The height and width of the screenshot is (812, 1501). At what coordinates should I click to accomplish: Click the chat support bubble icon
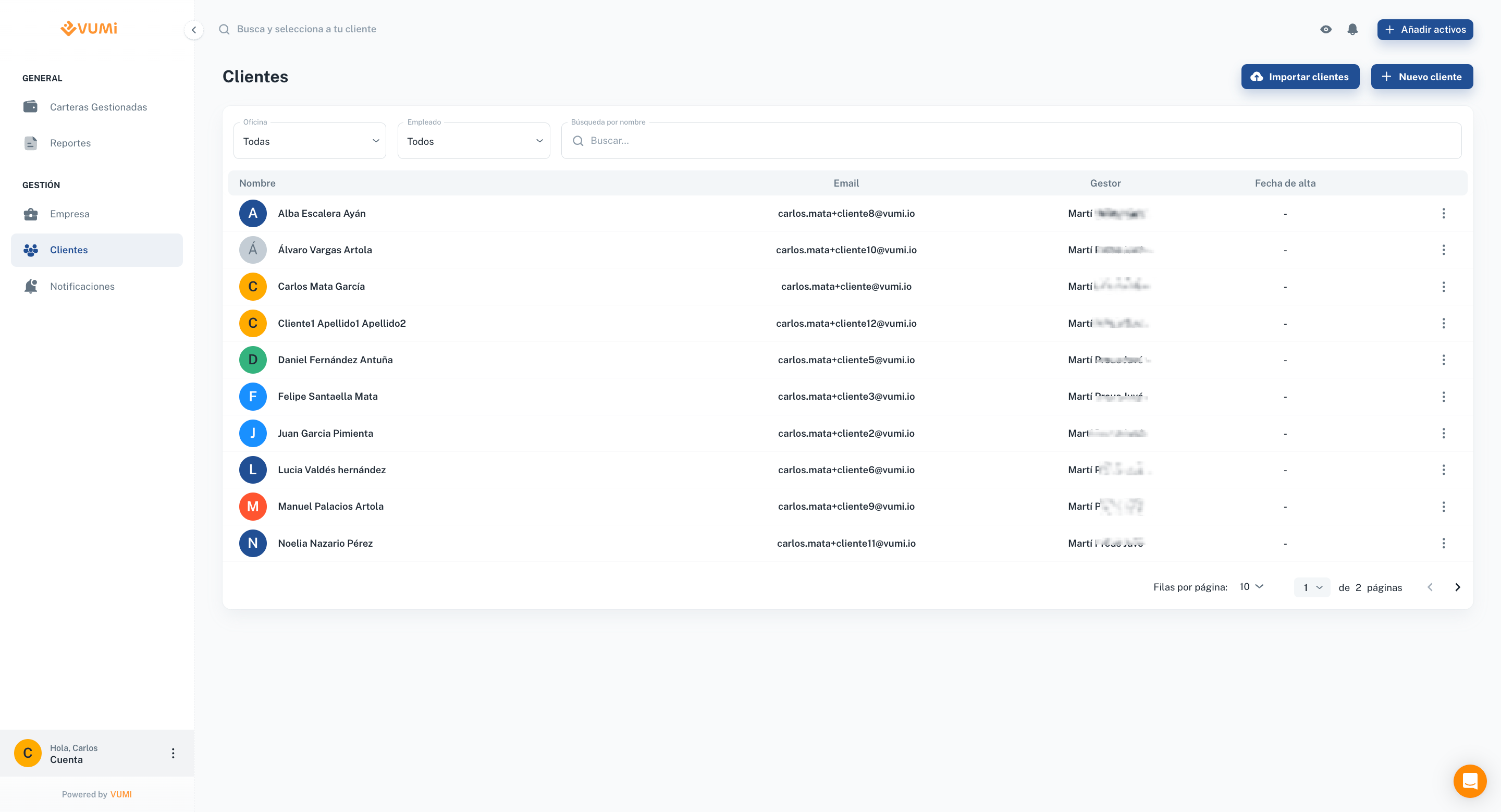tap(1470, 781)
